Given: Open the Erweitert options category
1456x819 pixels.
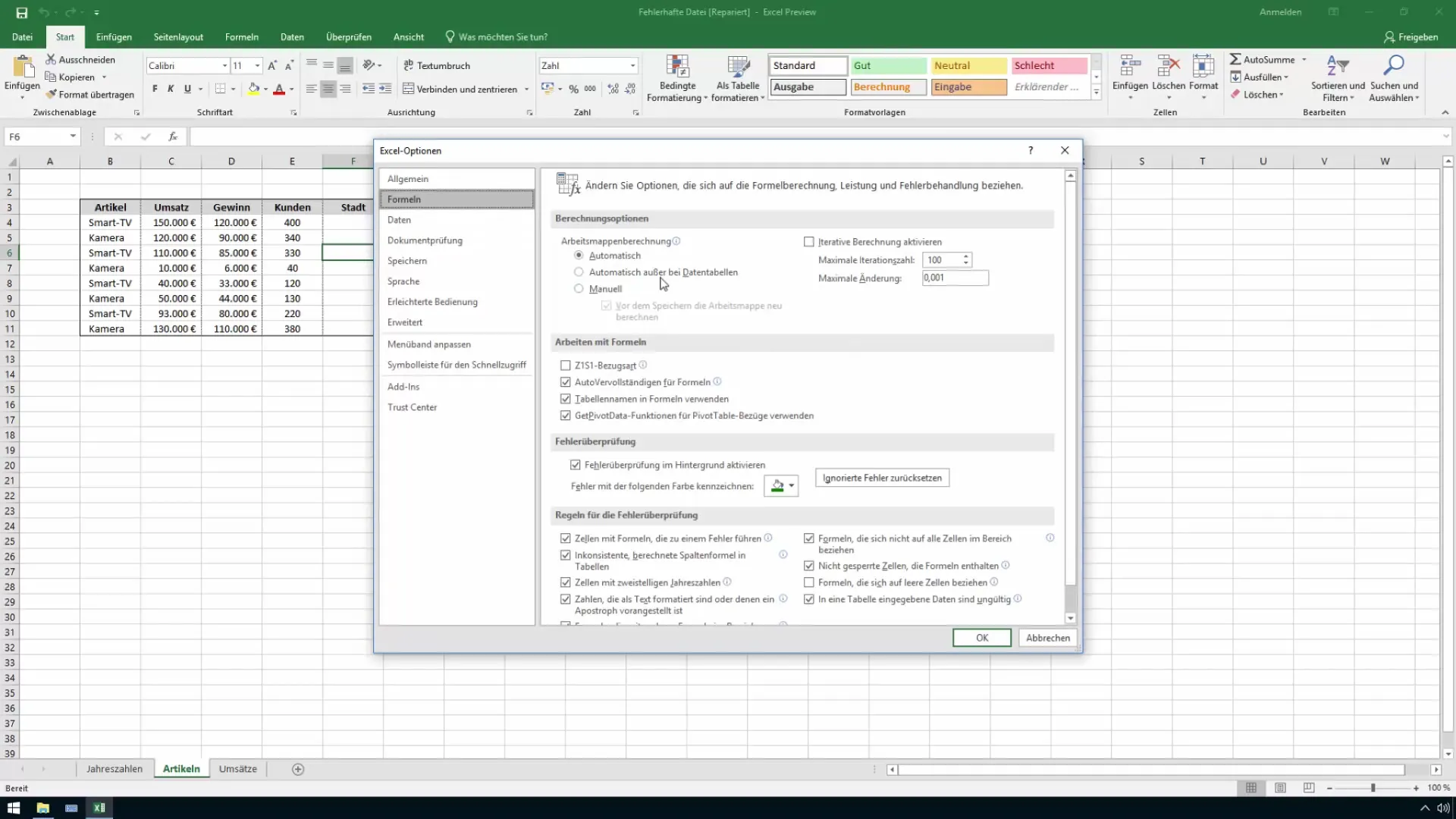Looking at the screenshot, I should 405,322.
